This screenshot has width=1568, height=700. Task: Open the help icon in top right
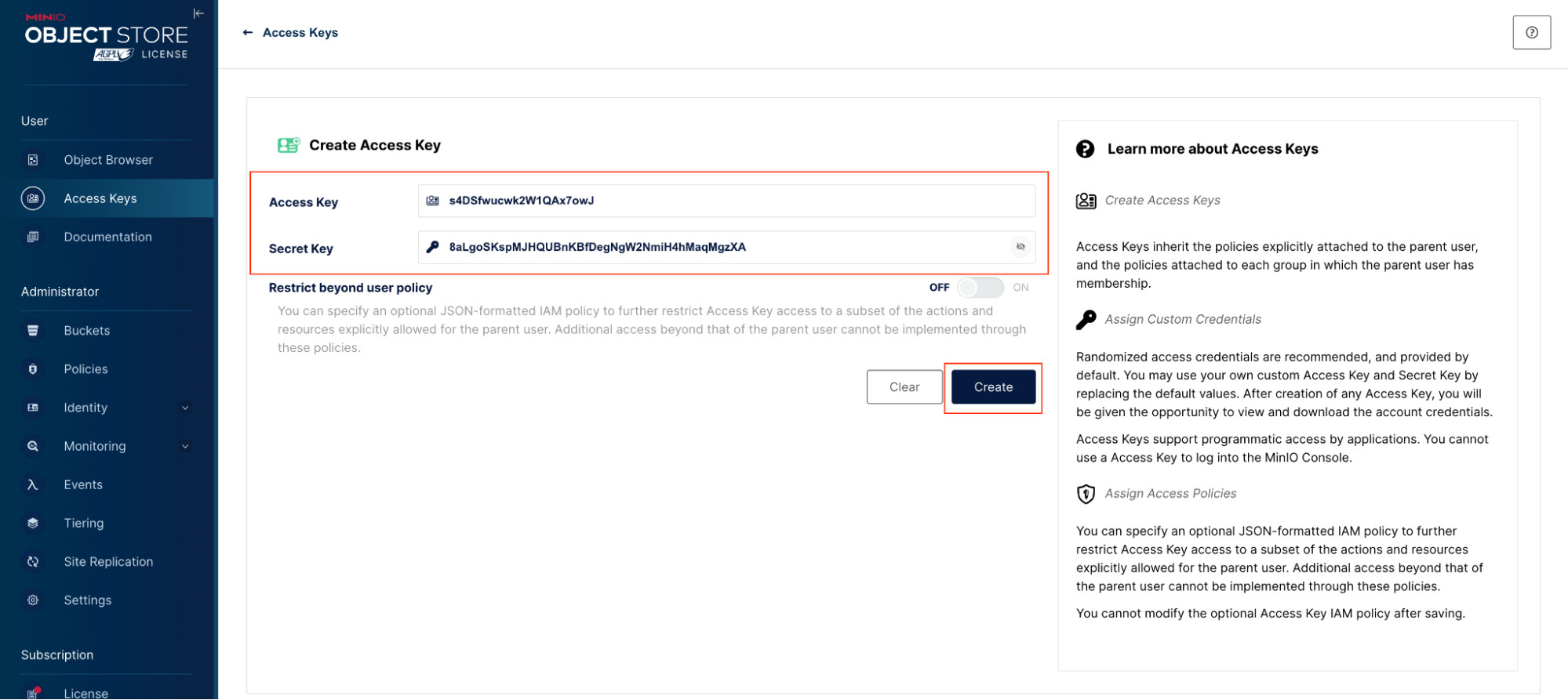[x=1531, y=33]
